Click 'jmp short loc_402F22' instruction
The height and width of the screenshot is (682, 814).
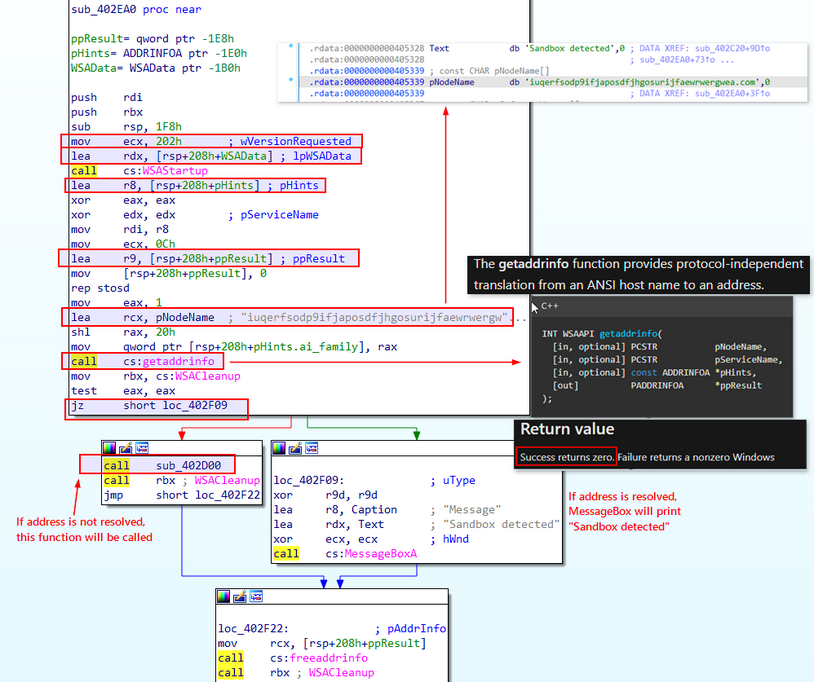click(x=182, y=495)
